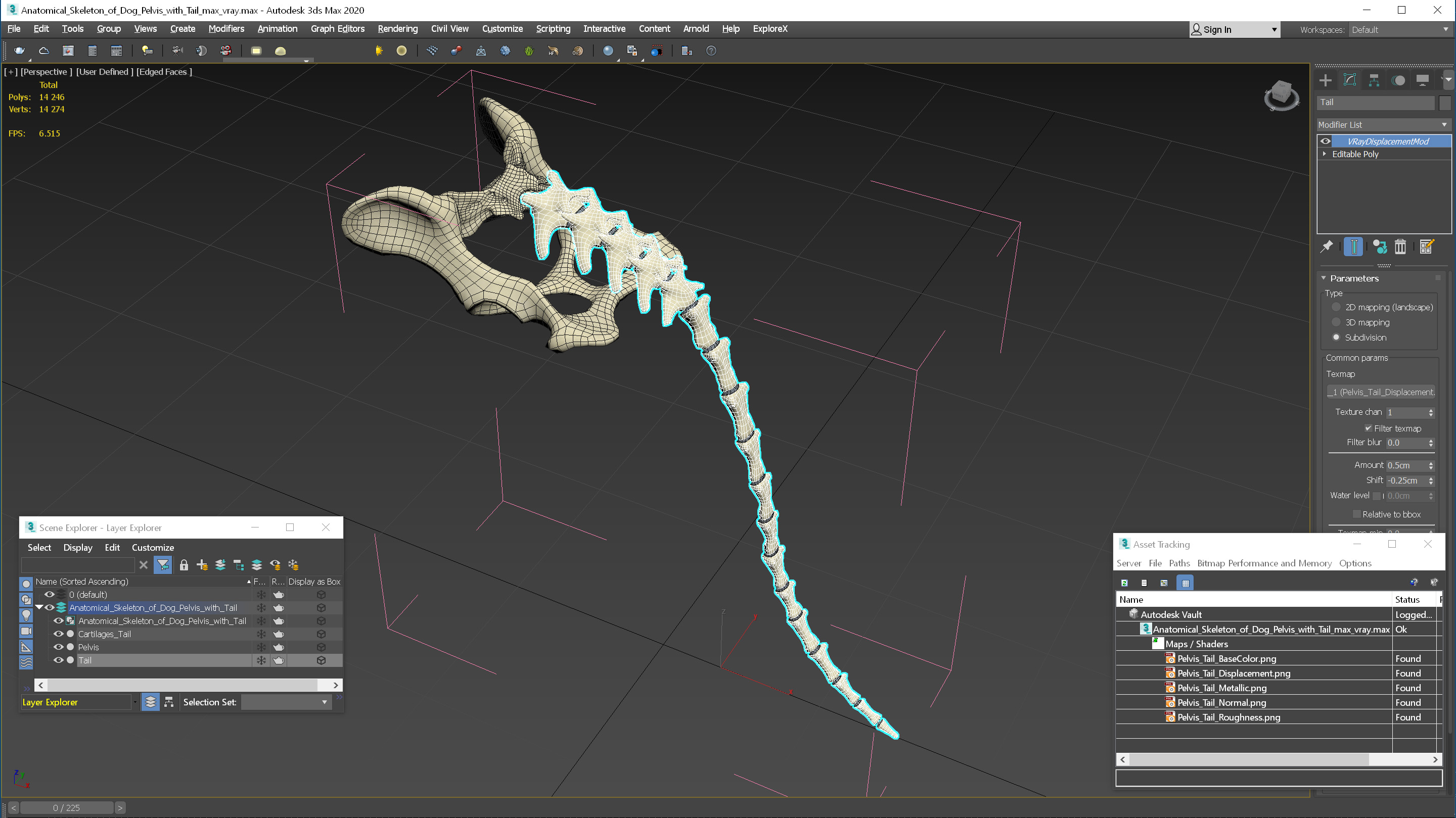
Task: Open the Selection Set dropdown
Action: pyautogui.click(x=286, y=702)
